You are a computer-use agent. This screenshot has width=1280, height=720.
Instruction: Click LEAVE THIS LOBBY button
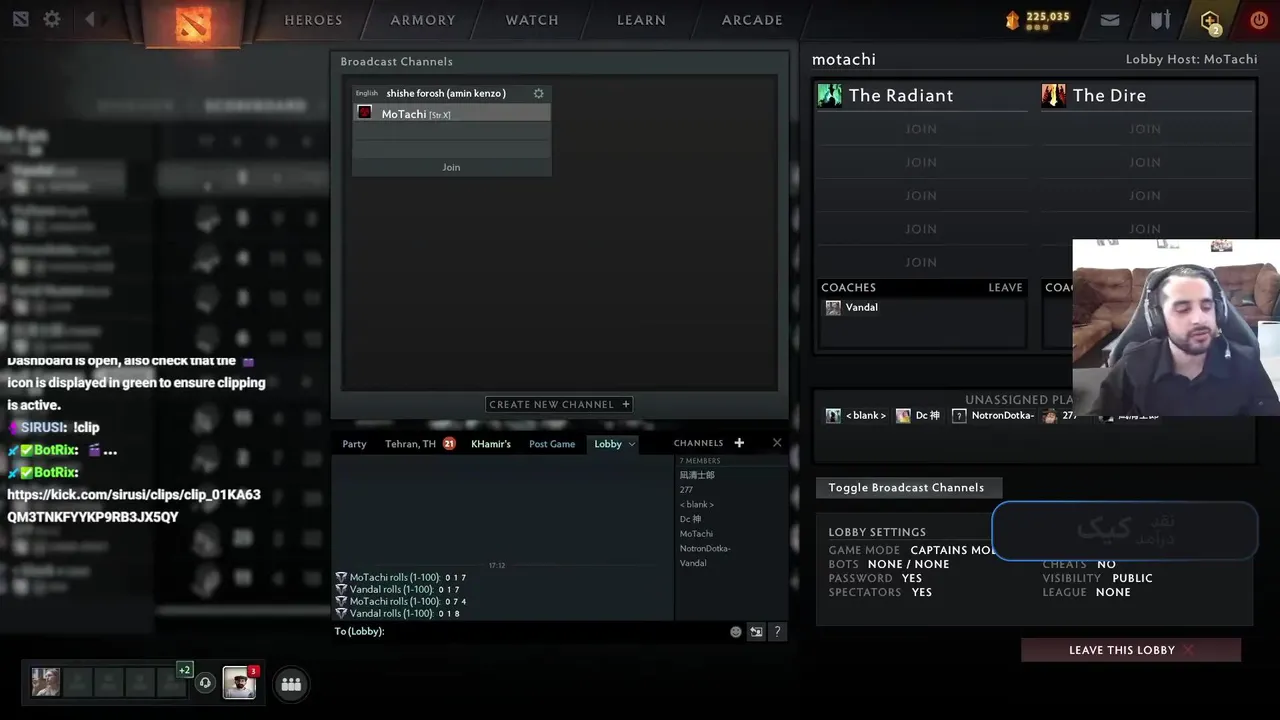pyautogui.click(x=1131, y=650)
